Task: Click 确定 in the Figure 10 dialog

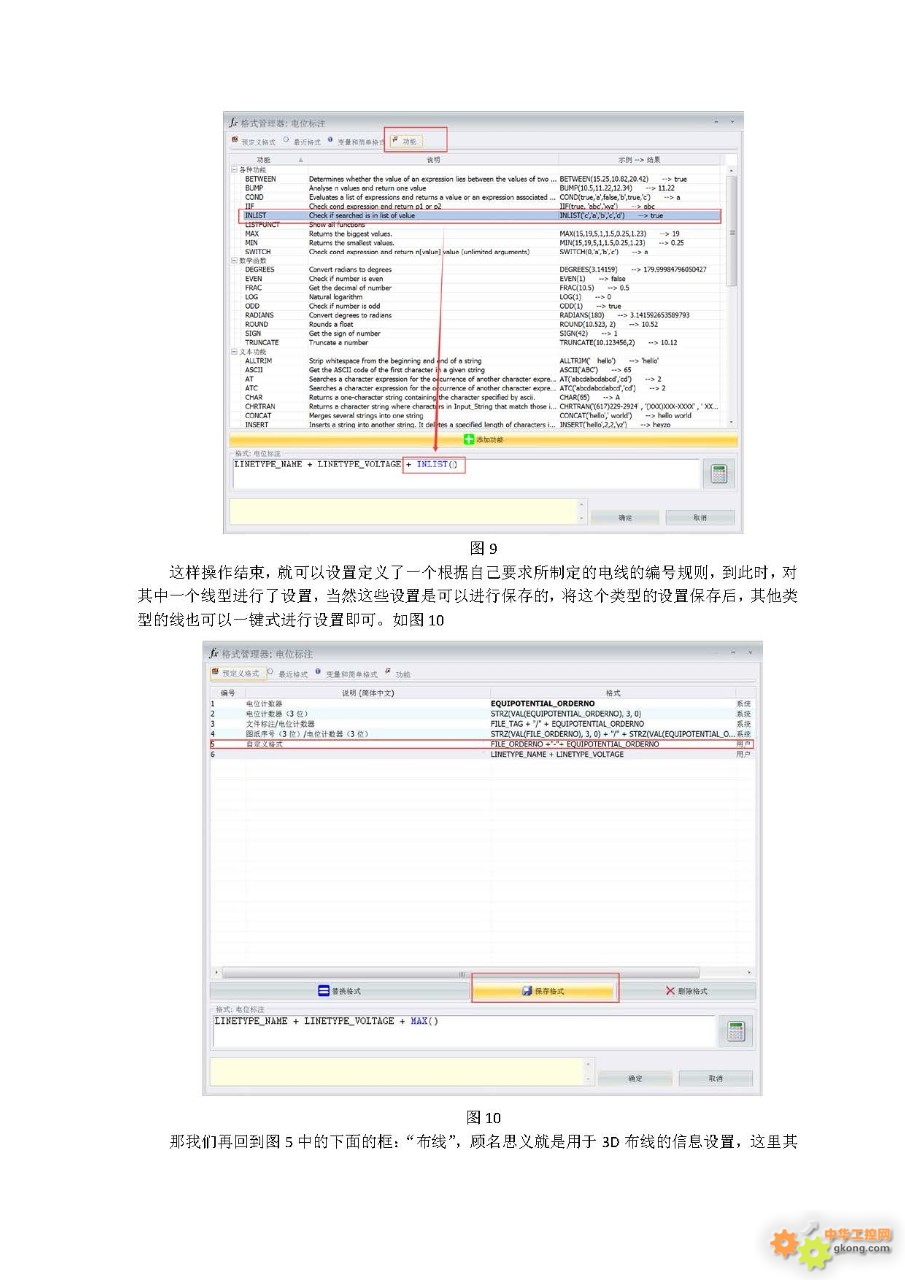Action: pyautogui.click(x=634, y=1079)
